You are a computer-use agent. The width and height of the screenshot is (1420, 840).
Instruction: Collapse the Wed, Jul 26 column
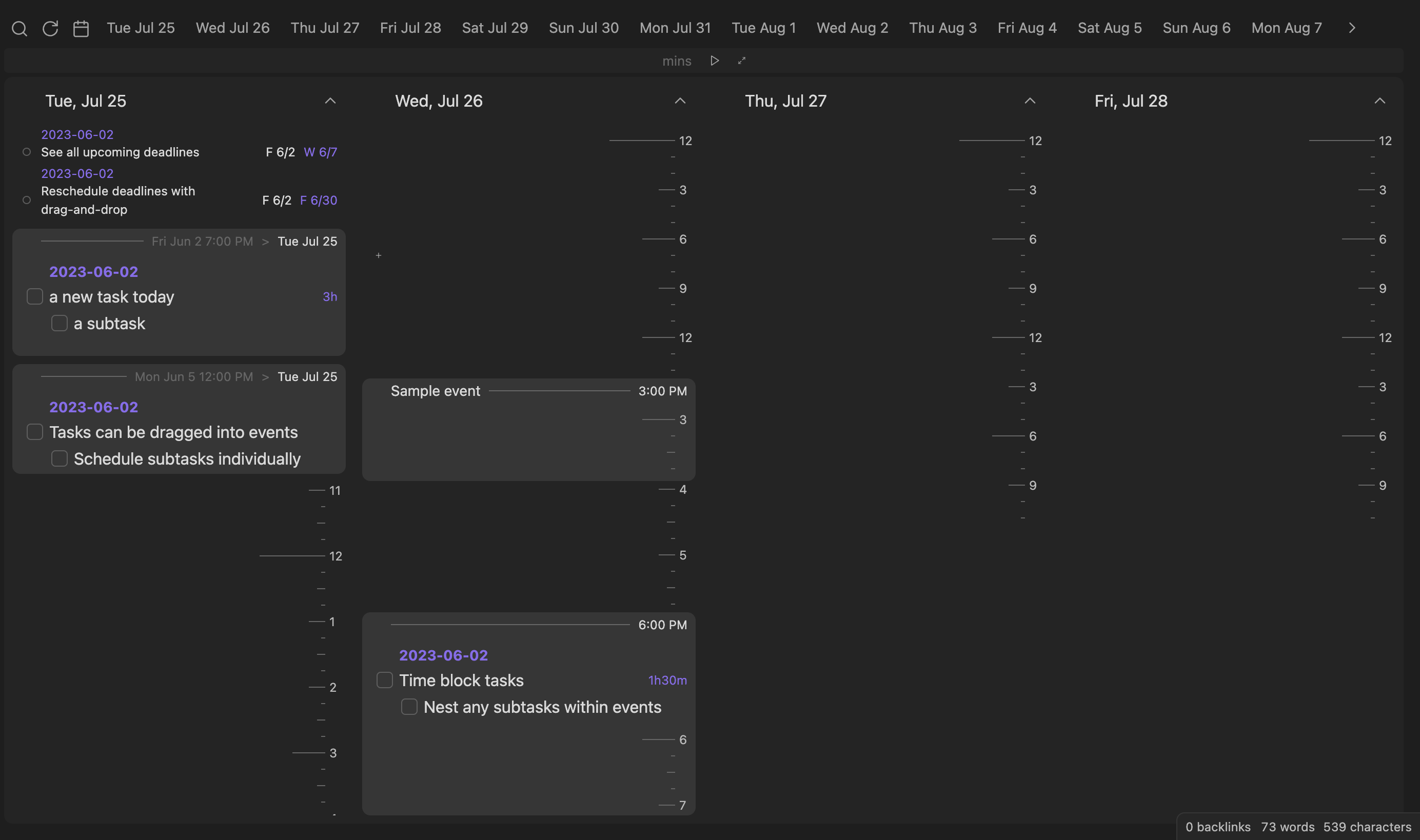(680, 102)
